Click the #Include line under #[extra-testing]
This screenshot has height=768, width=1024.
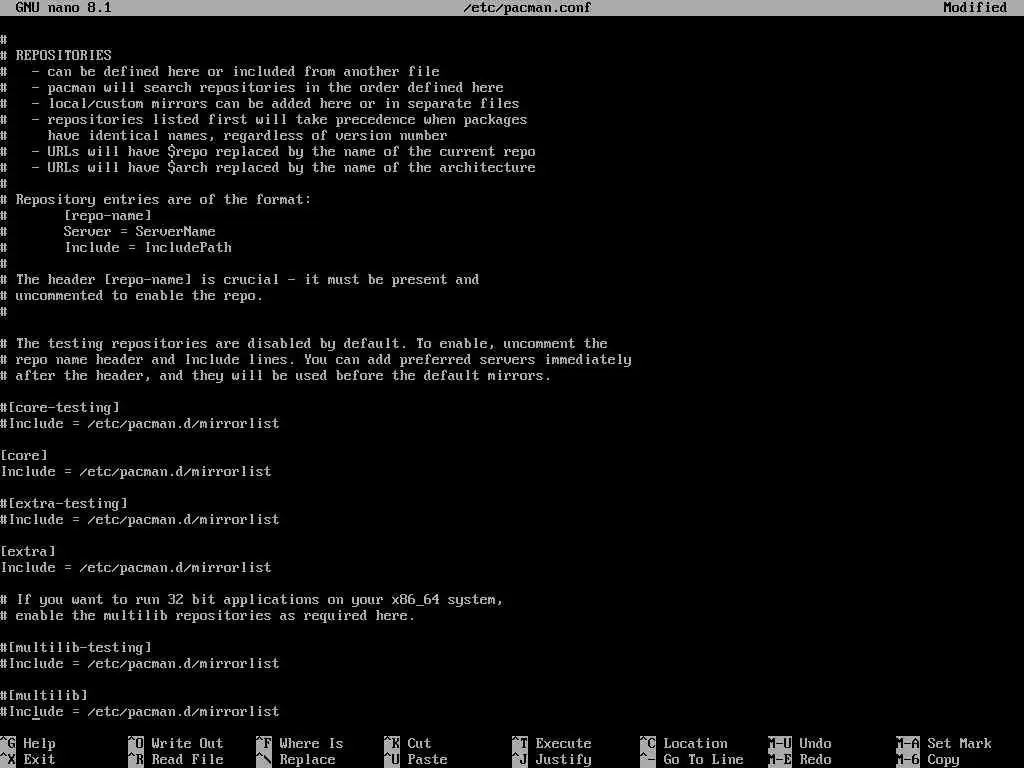click(140, 520)
